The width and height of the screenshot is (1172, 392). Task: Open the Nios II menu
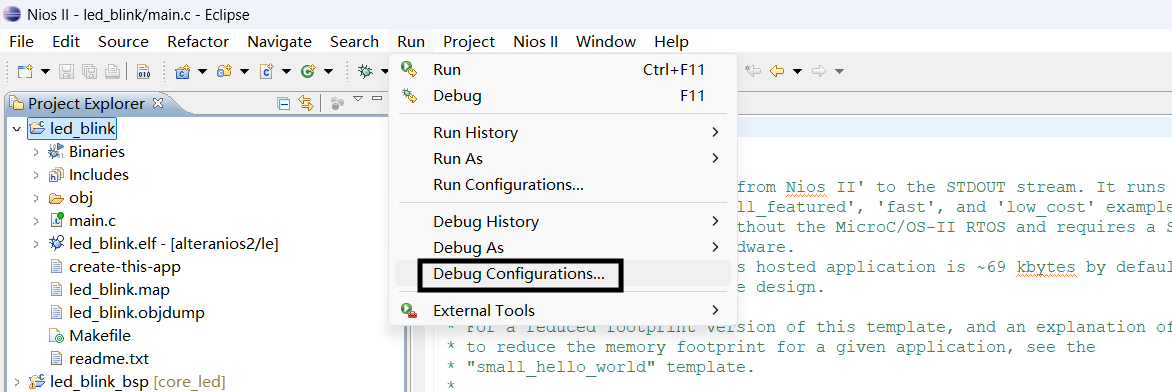click(x=535, y=42)
